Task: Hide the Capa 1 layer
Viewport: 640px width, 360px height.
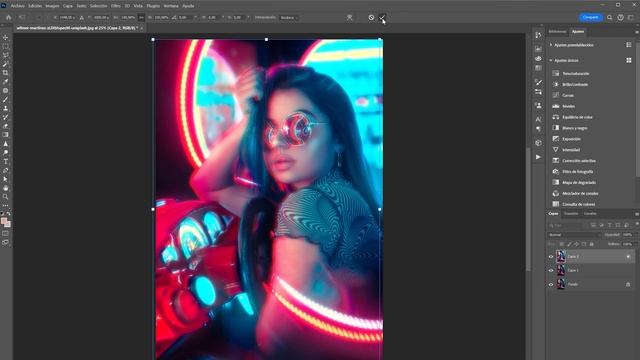Action: click(551, 270)
